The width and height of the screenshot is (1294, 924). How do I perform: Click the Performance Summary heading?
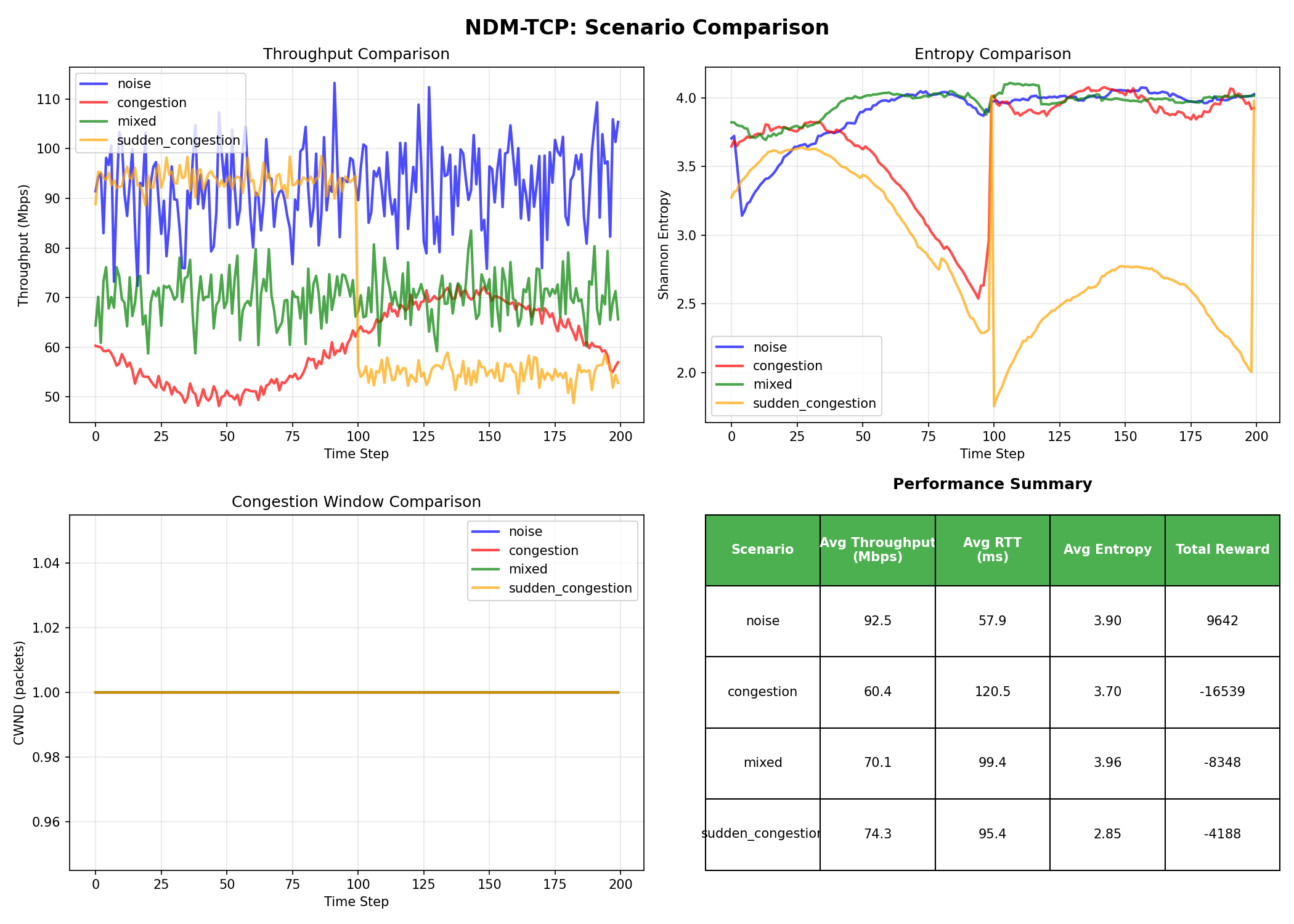click(992, 484)
